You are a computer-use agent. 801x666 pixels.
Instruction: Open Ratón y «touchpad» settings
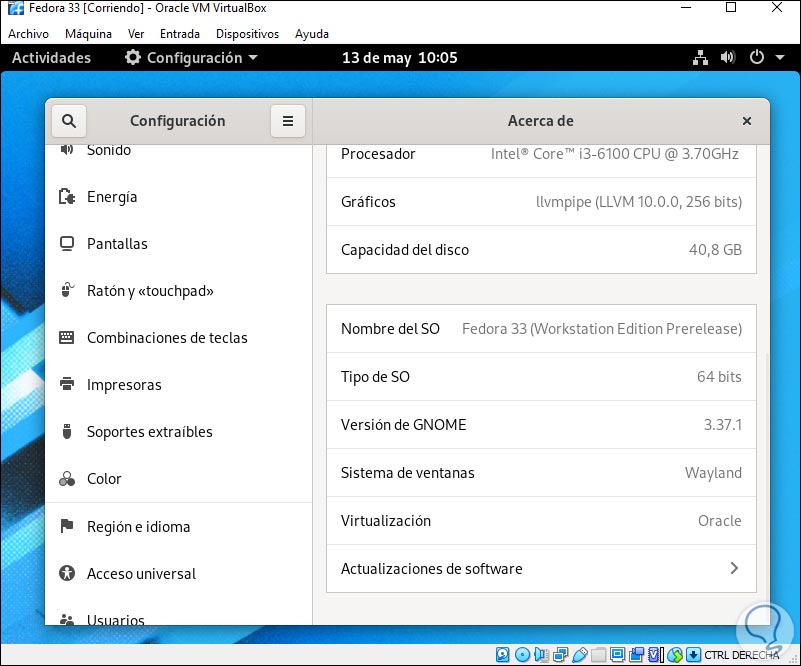click(x=178, y=291)
